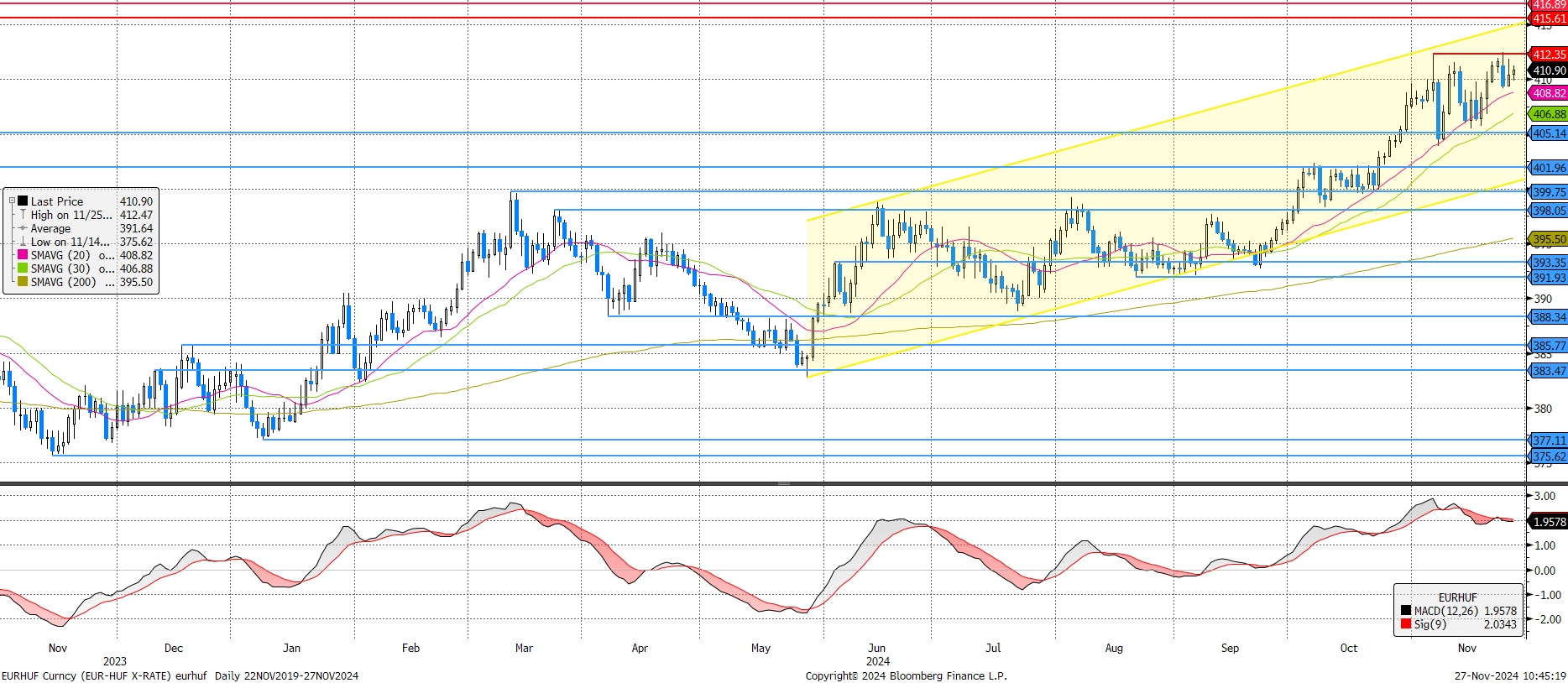
Task: Collapse the Last Price legend tree
Action: click(x=12, y=201)
